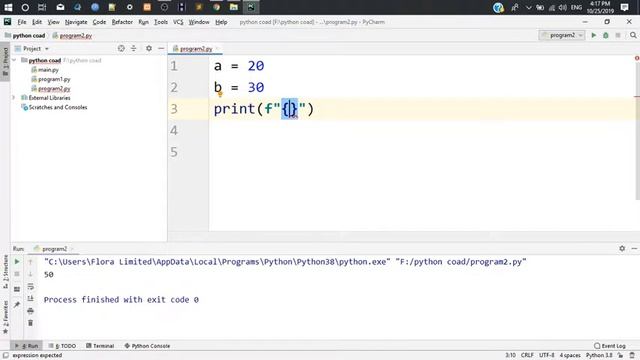Image resolution: width=640 pixels, height=360 pixels.
Task: Click the red error indicator above scrollbar
Action: click(637, 58)
